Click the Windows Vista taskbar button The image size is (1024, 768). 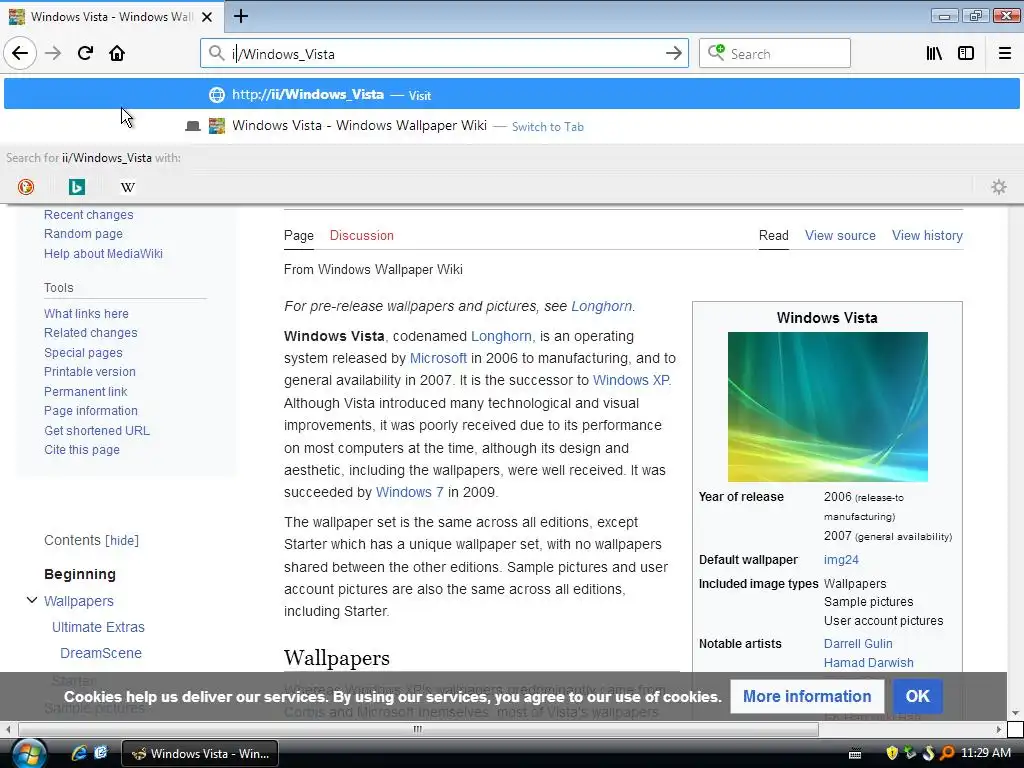point(200,754)
